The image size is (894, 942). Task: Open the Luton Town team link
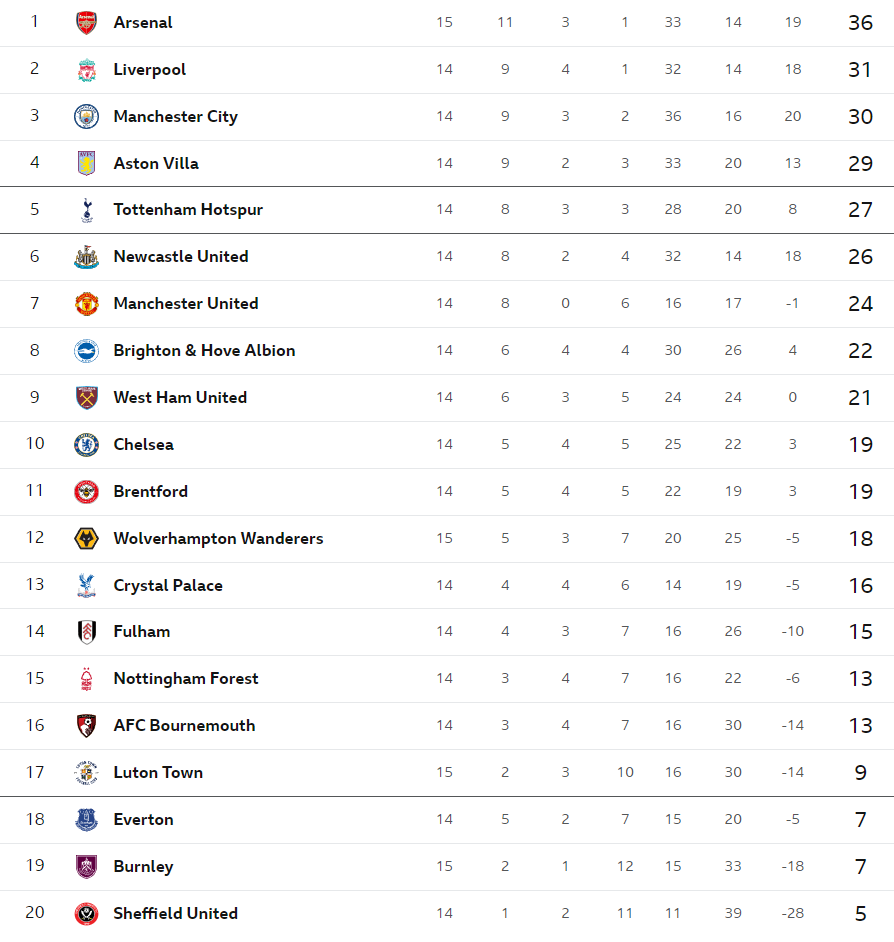pos(158,773)
